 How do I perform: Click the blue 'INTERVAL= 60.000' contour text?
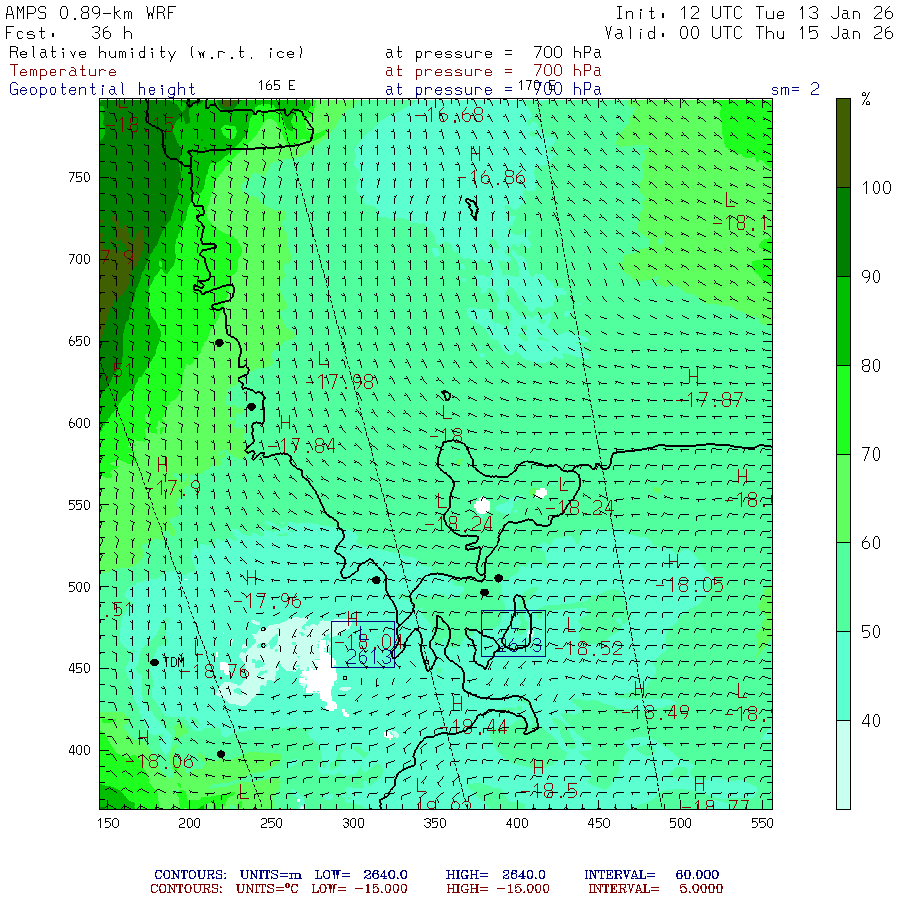pos(651,875)
